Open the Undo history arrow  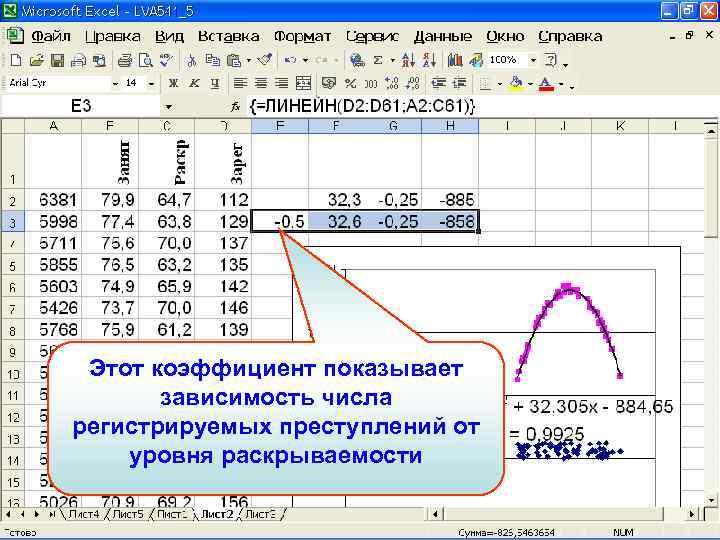pos(305,60)
